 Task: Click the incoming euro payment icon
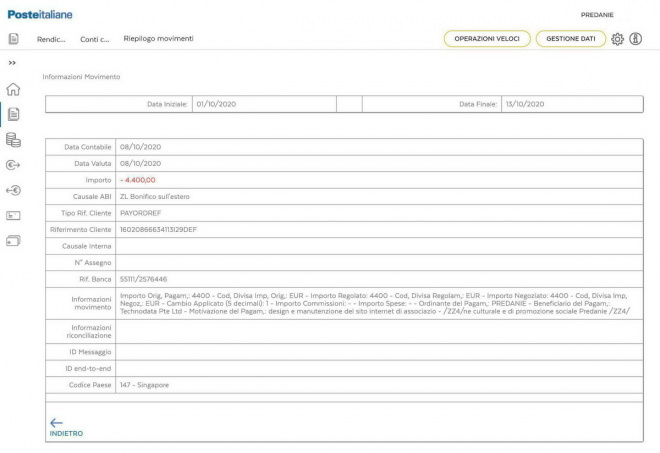tap(14, 190)
